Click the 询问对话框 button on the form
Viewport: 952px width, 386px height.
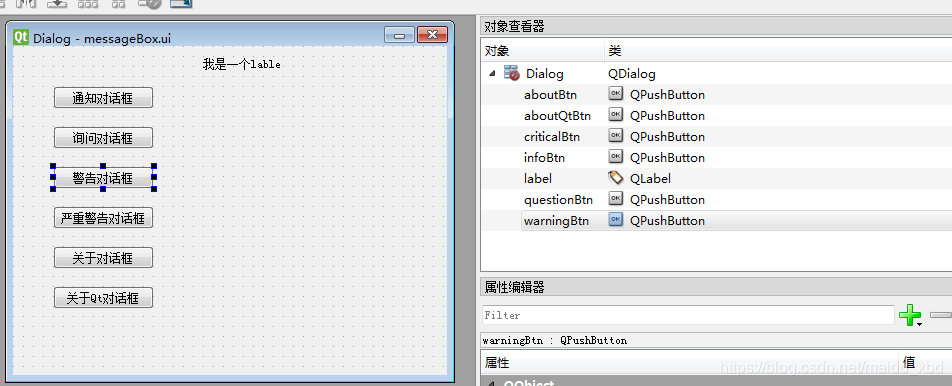click(x=103, y=138)
